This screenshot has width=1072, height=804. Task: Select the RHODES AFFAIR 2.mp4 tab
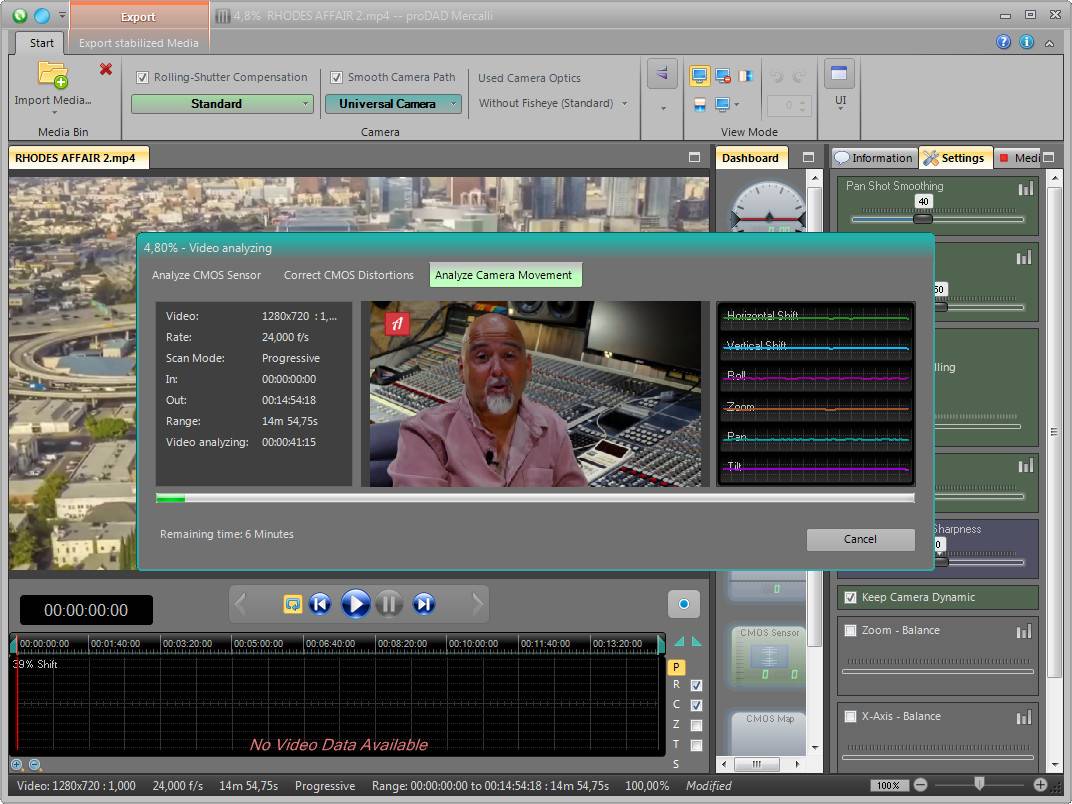tap(79, 158)
